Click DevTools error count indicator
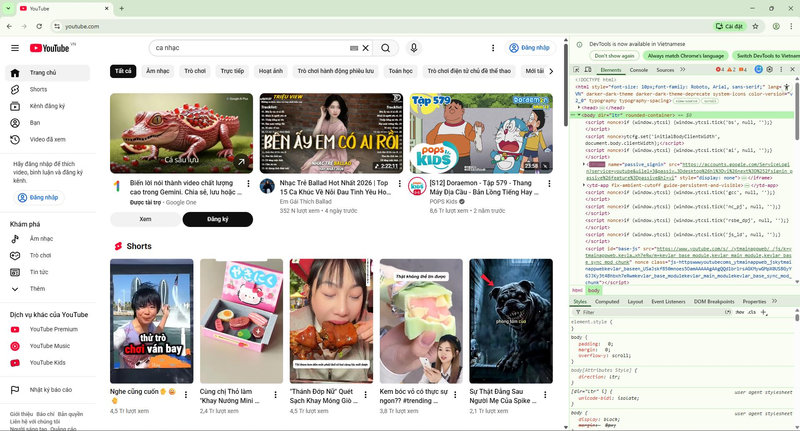This screenshot has height=431, width=800. click(x=719, y=69)
